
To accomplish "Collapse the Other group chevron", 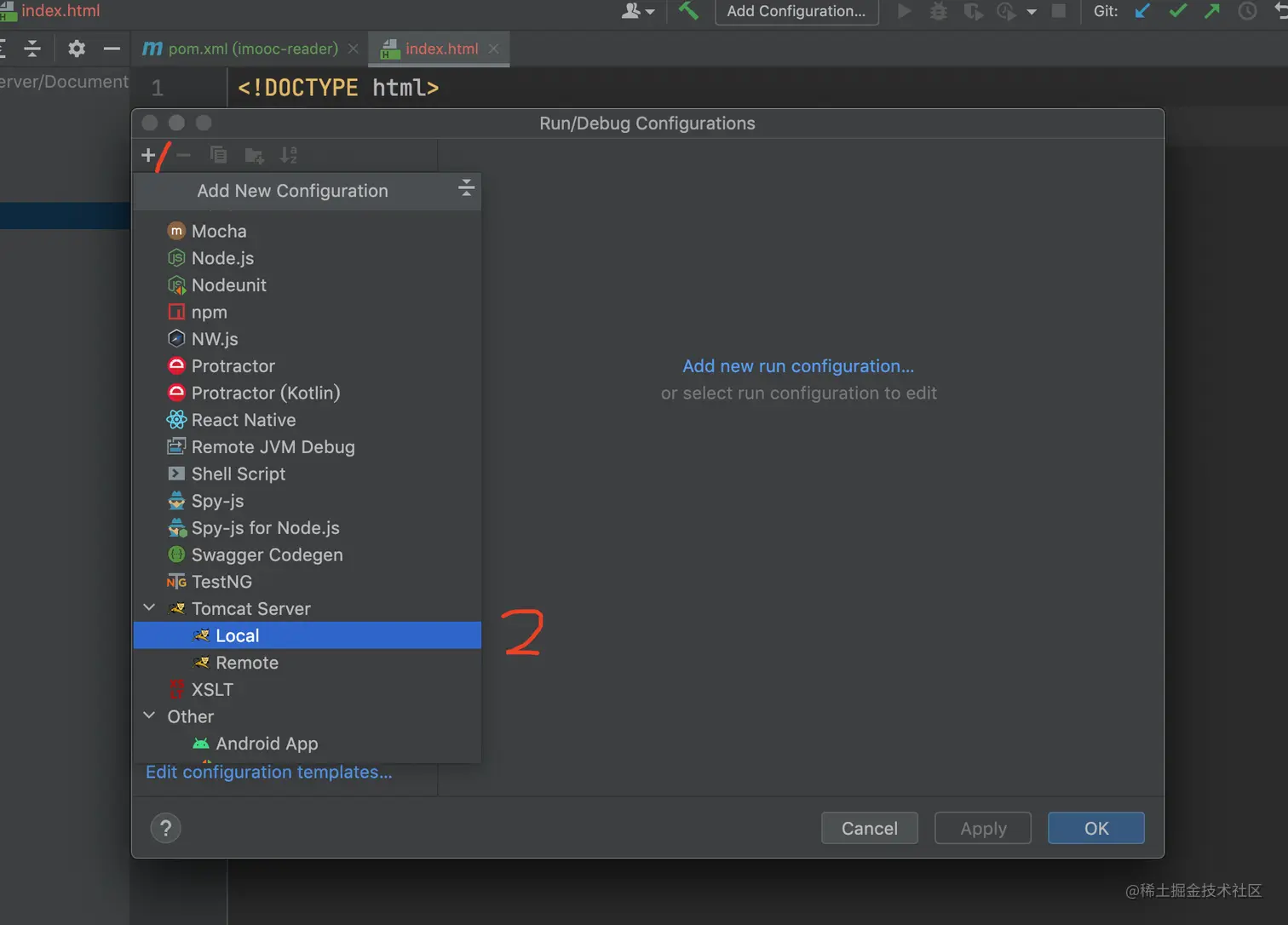I will click(x=149, y=715).
